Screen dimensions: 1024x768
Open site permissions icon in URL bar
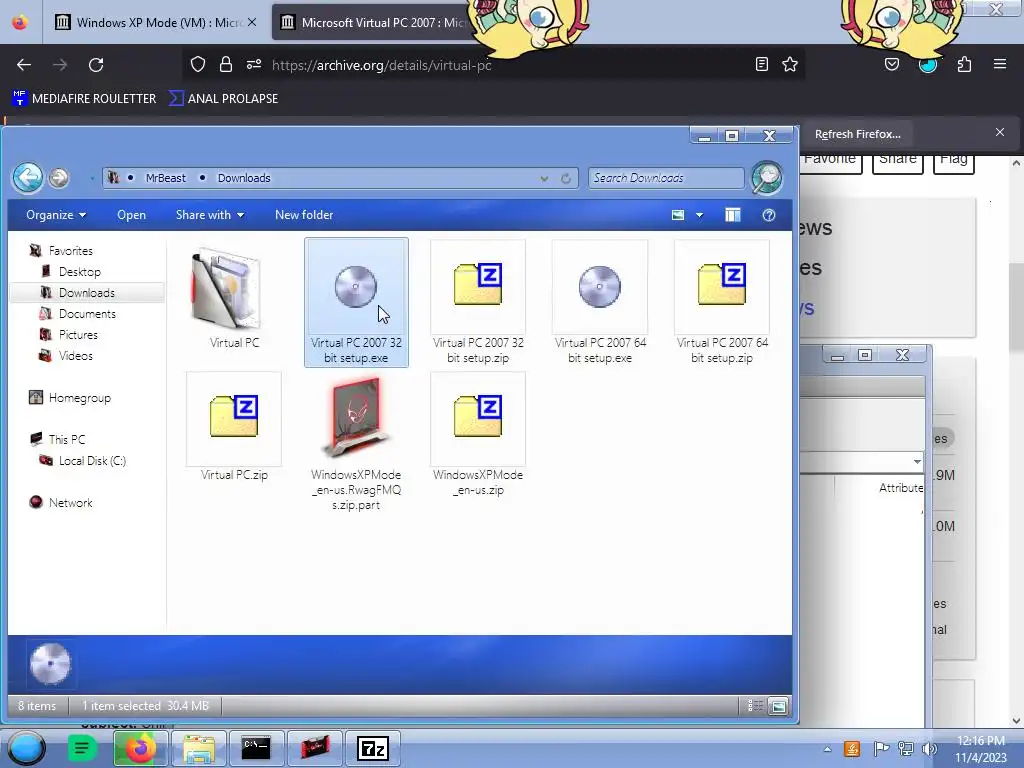[254, 64]
